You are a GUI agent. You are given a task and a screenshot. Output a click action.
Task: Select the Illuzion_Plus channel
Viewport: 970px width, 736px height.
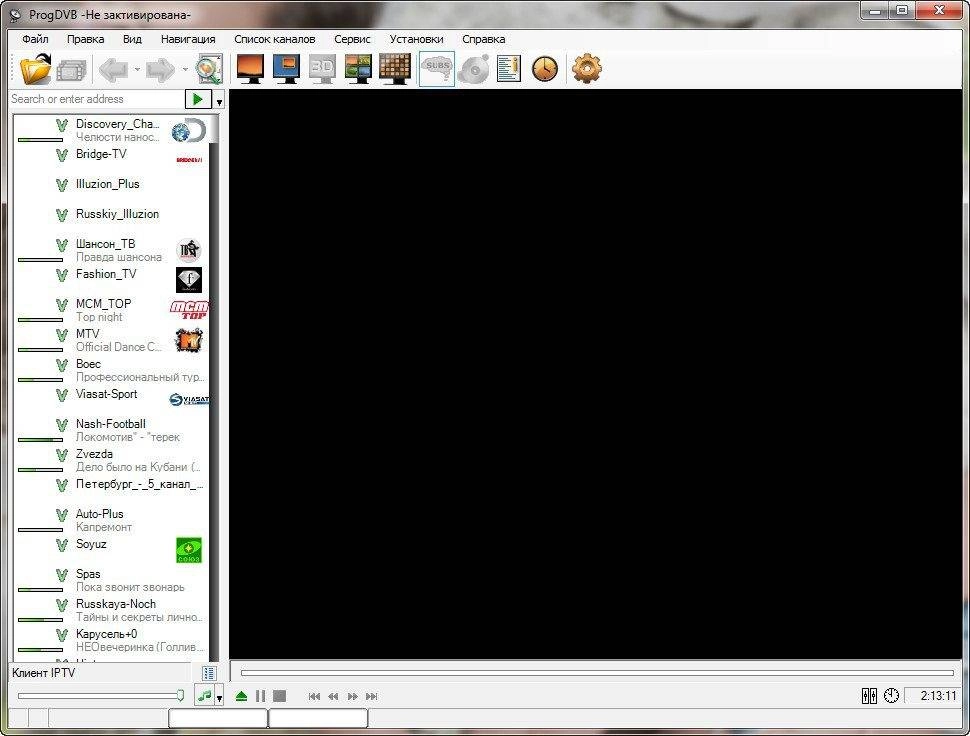click(x=111, y=190)
